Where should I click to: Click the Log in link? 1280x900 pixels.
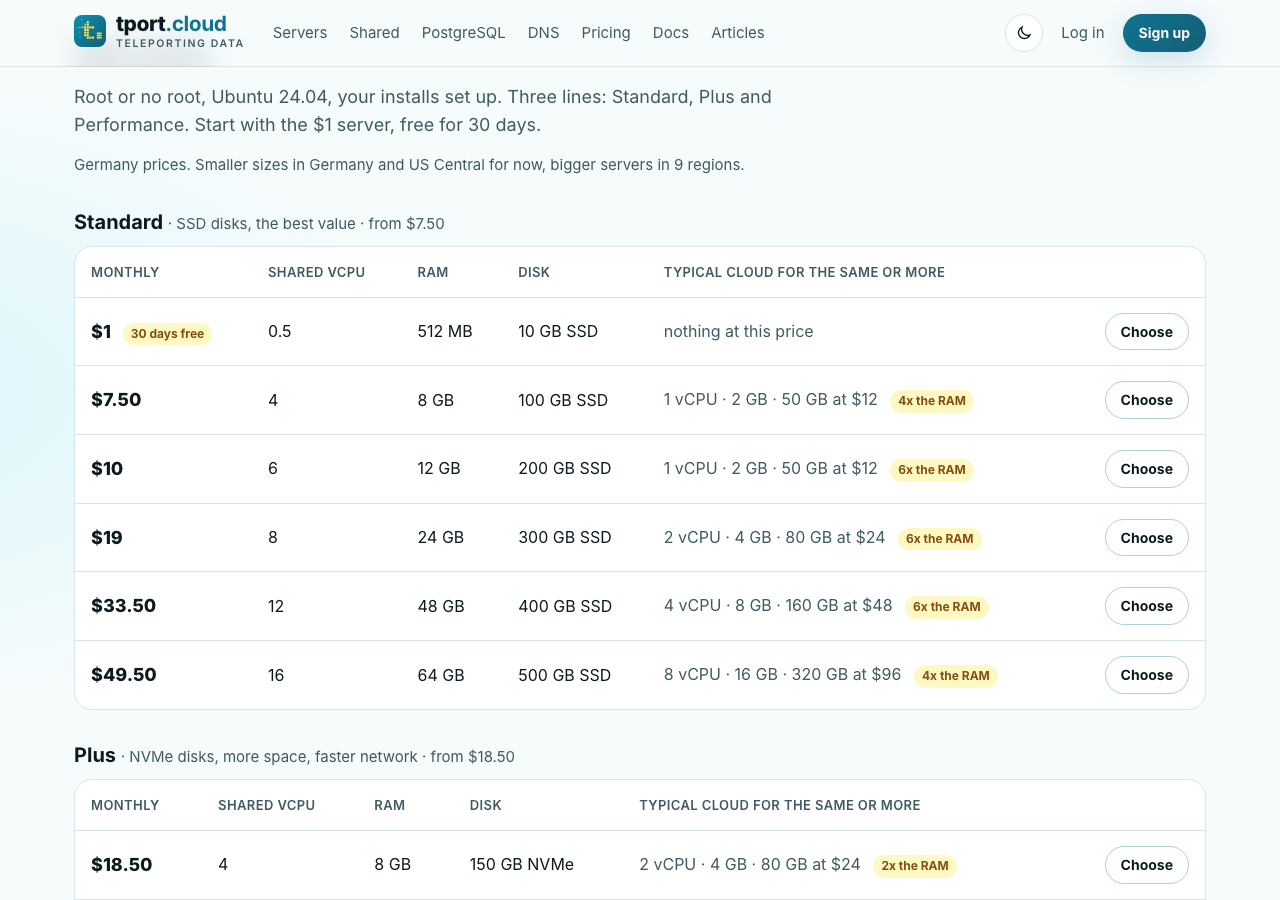coord(1083,33)
